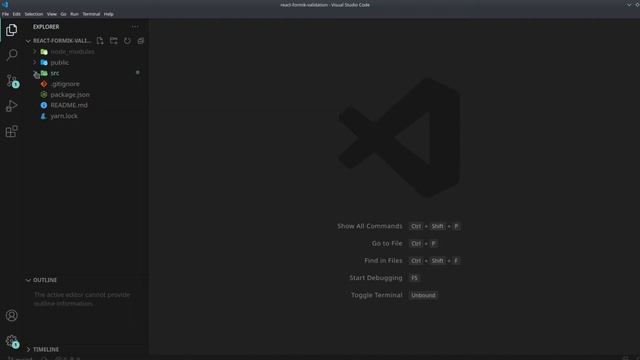640x360 pixels.
Task: Open the Run and Debug view
Action: coord(11,106)
